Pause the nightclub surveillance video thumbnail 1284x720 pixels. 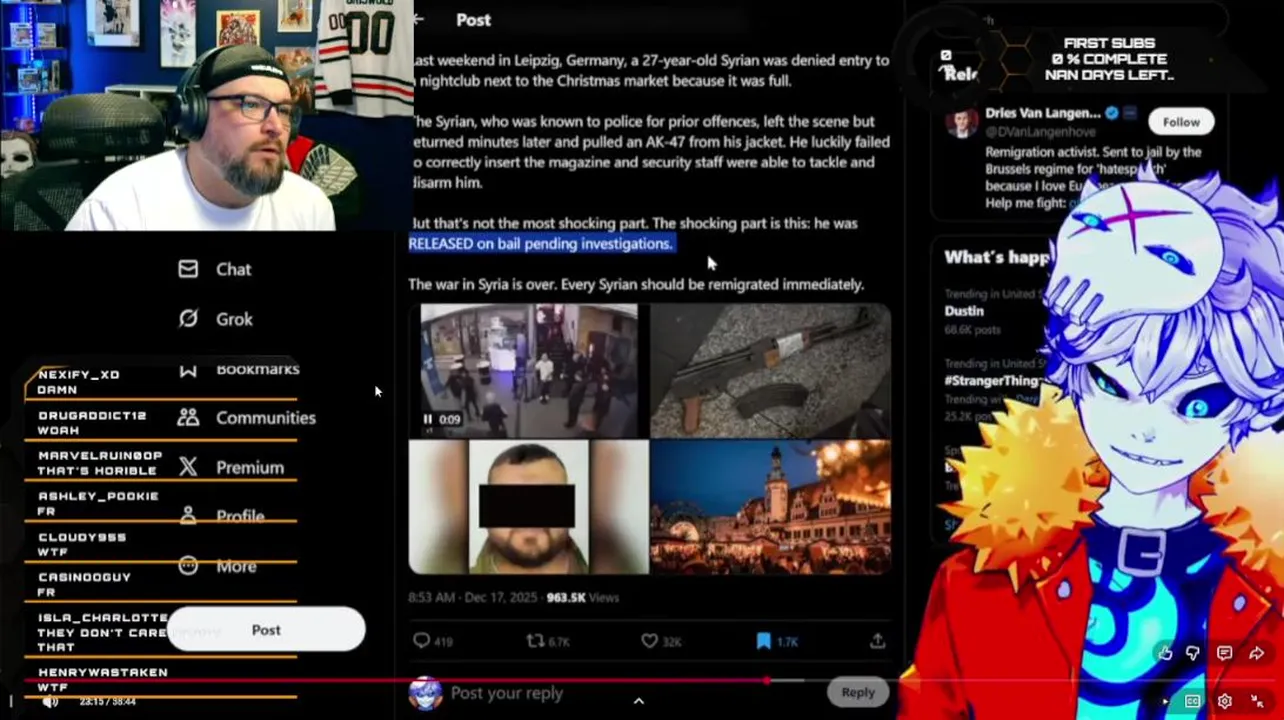point(427,419)
